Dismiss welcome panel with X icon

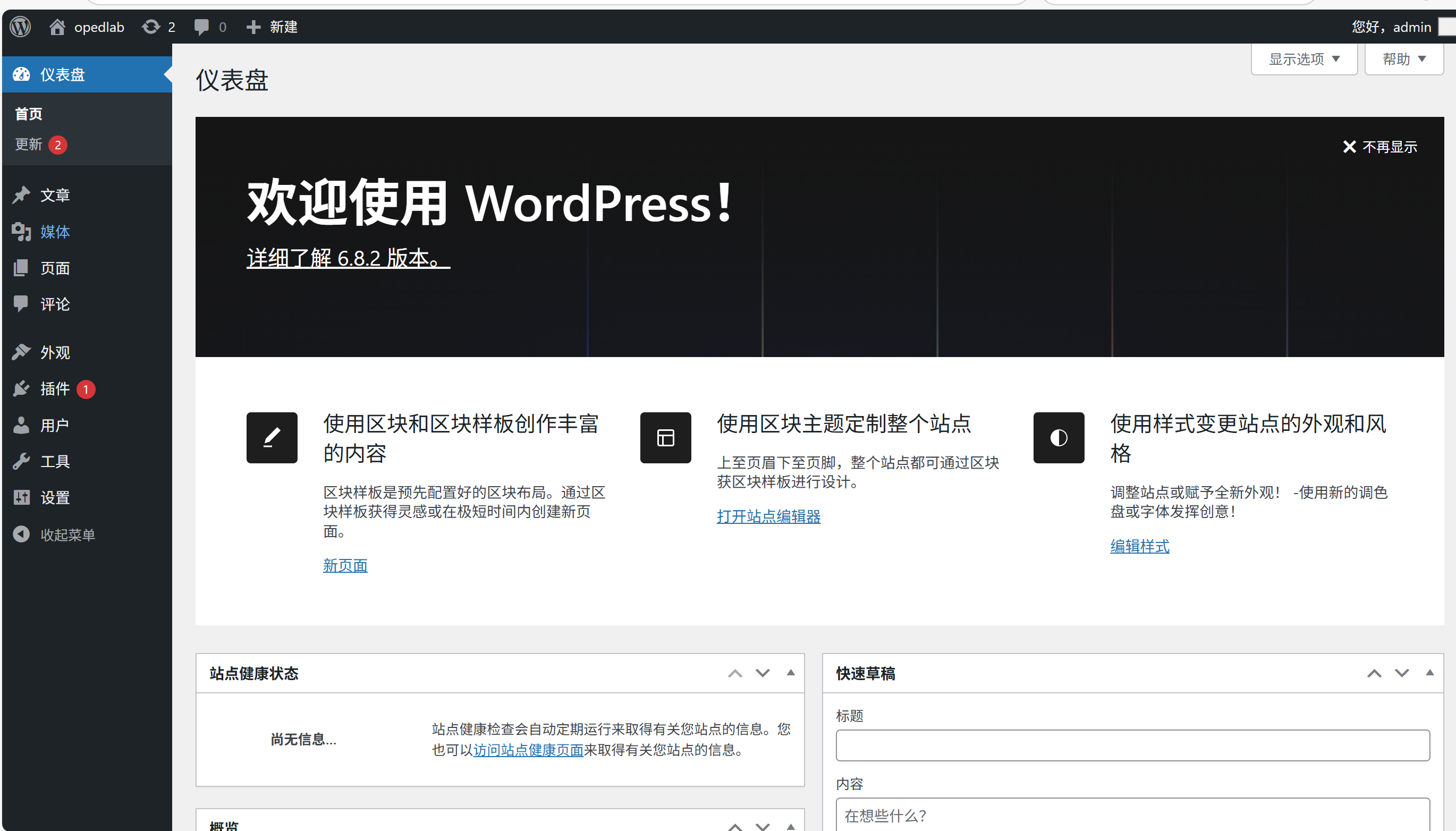coord(1349,147)
